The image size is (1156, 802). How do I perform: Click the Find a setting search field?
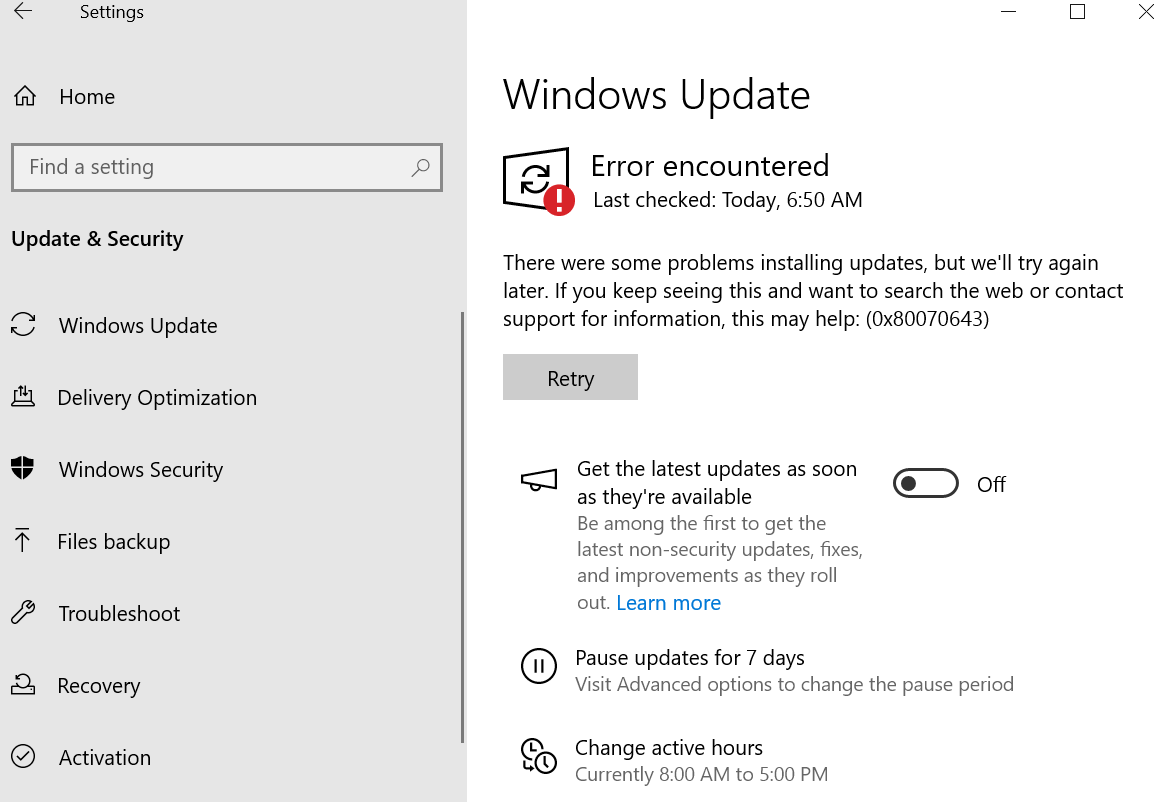(227, 167)
